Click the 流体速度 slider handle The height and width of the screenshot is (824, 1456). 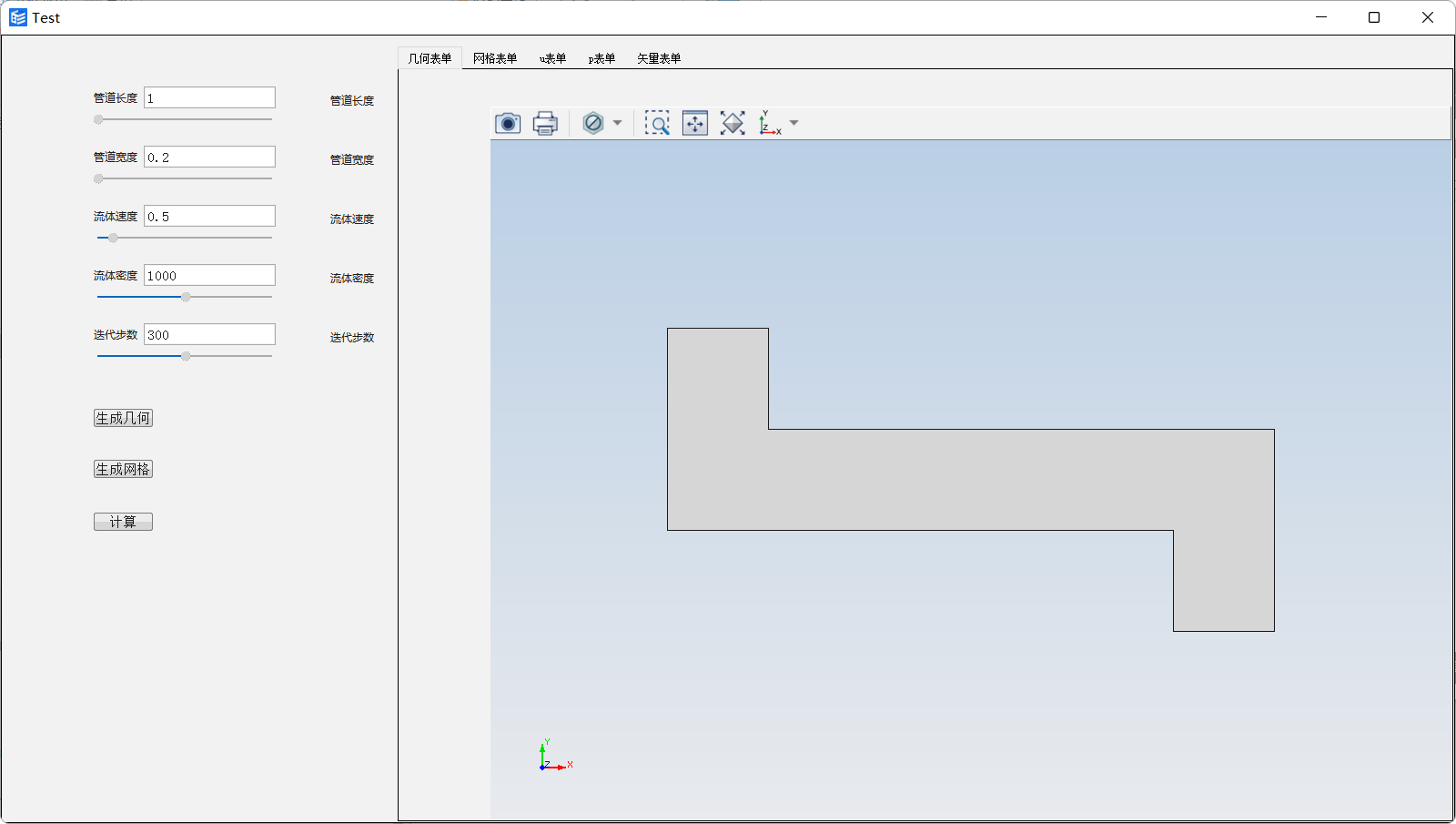(113, 238)
